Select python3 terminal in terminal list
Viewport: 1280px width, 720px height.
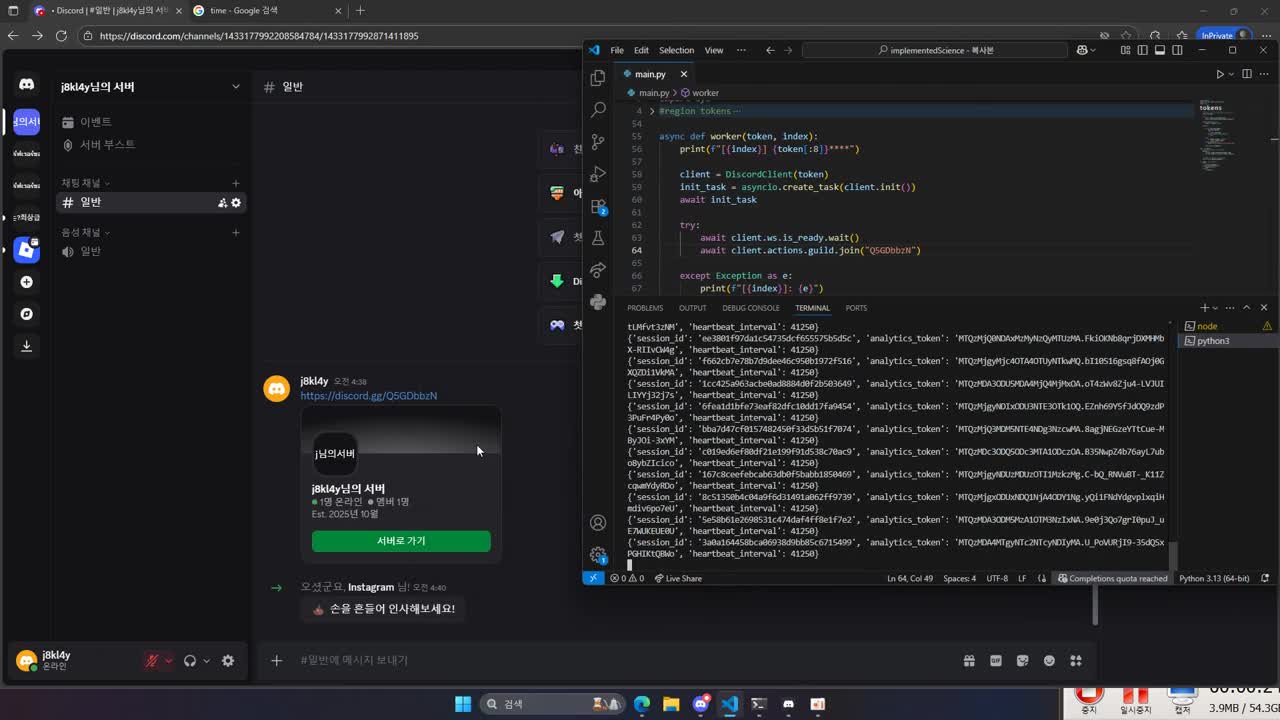(x=1226, y=341)
